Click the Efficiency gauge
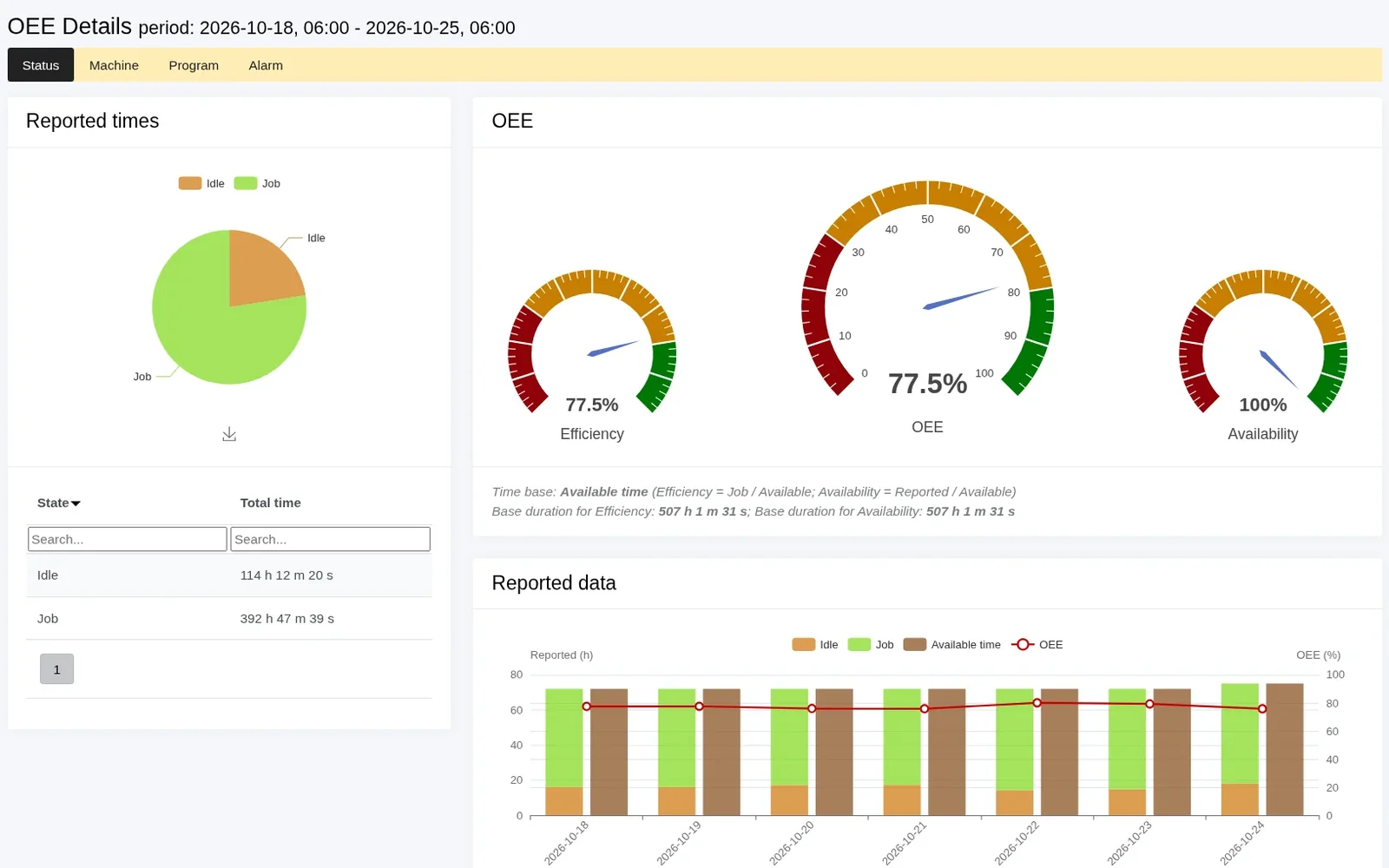1389x868 pixels. click(x=592, y=343)
